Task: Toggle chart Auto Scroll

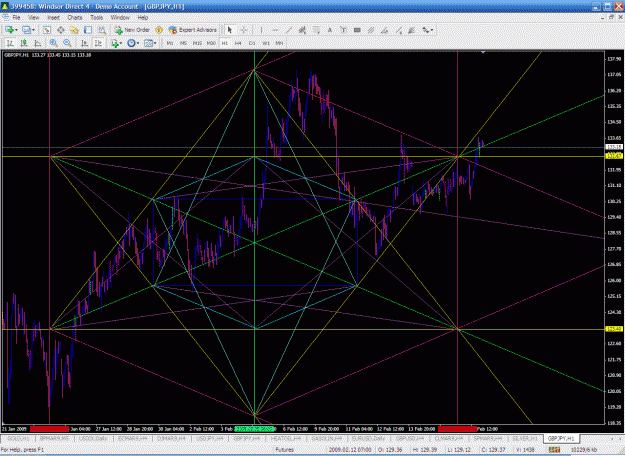Action: pos(85,43)
